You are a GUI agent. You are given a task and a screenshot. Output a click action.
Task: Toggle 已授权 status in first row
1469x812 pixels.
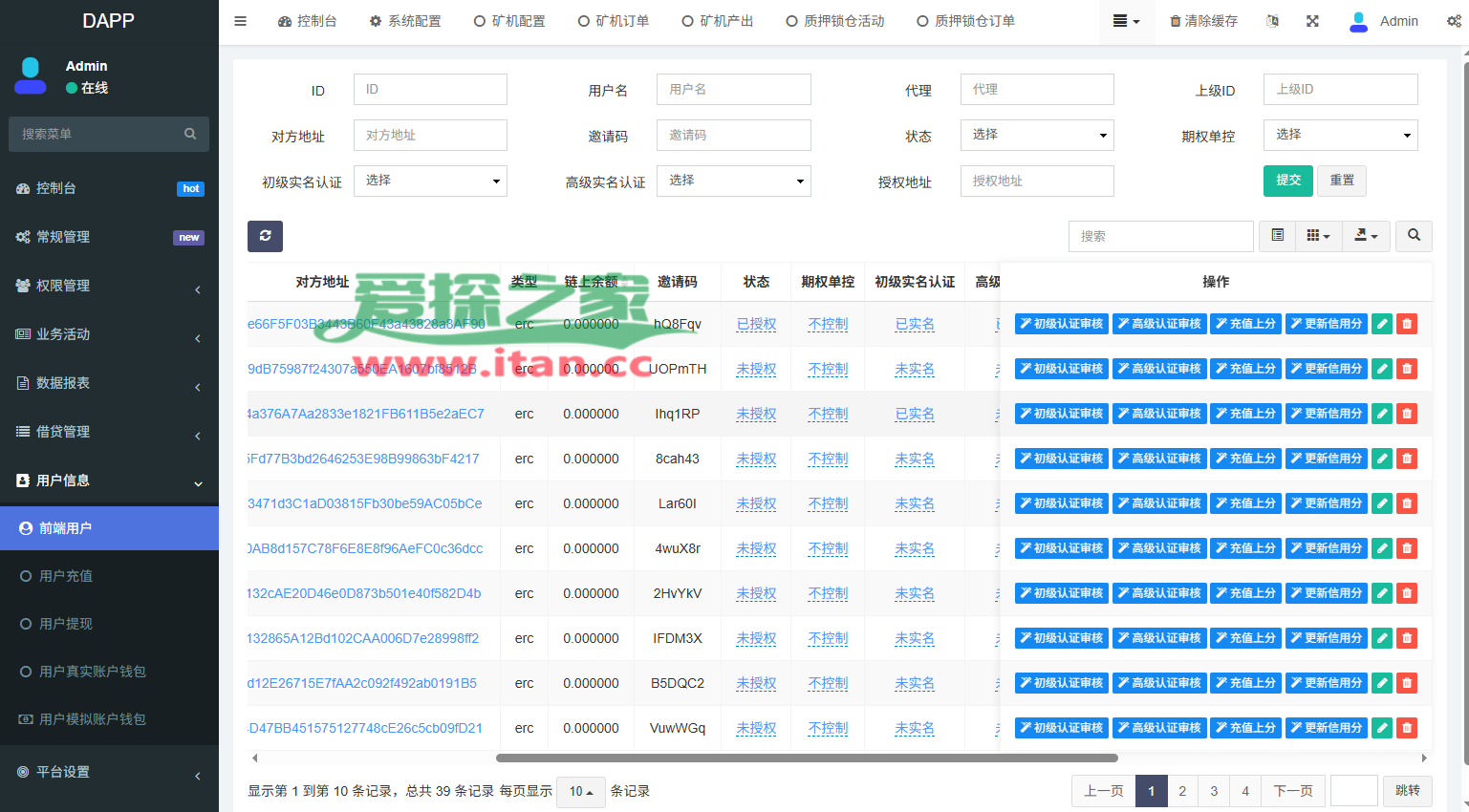756,324
